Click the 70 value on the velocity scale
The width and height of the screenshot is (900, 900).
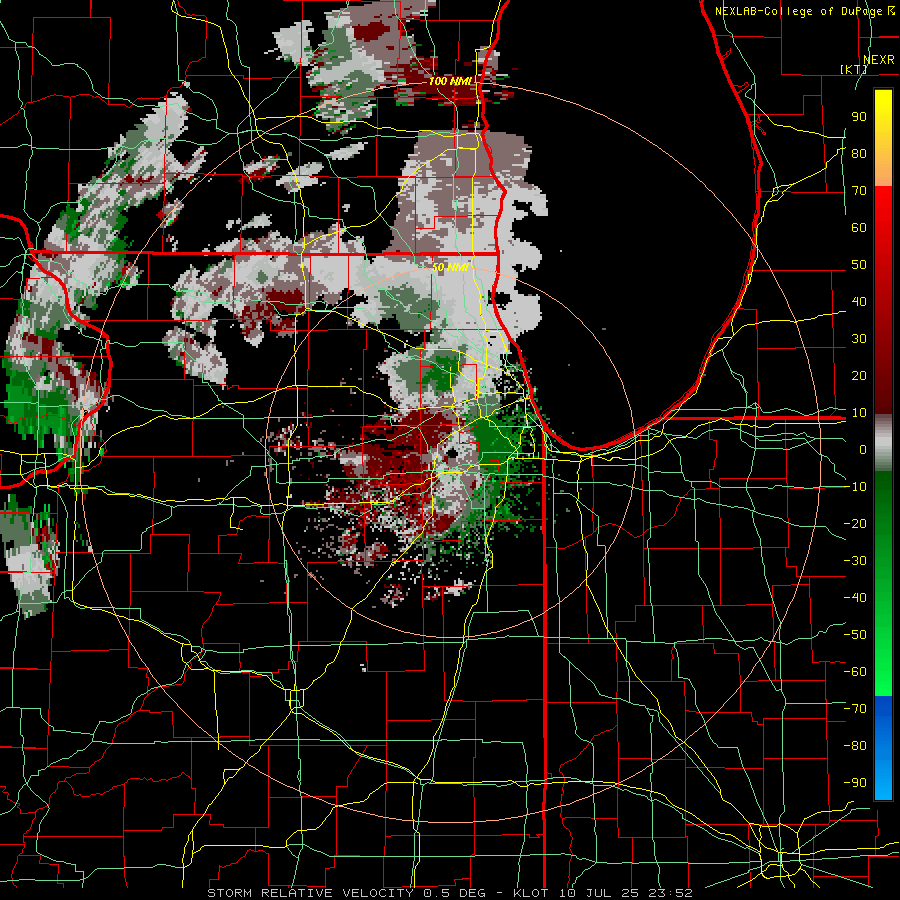(x=859, y=191)
